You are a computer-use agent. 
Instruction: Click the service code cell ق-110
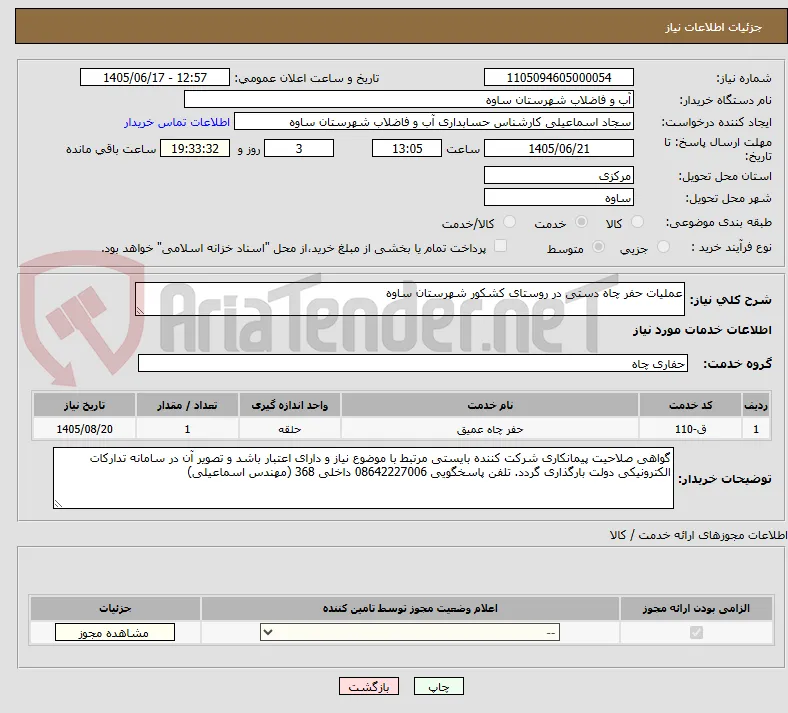pyautogui.click(x=691, y=429)
